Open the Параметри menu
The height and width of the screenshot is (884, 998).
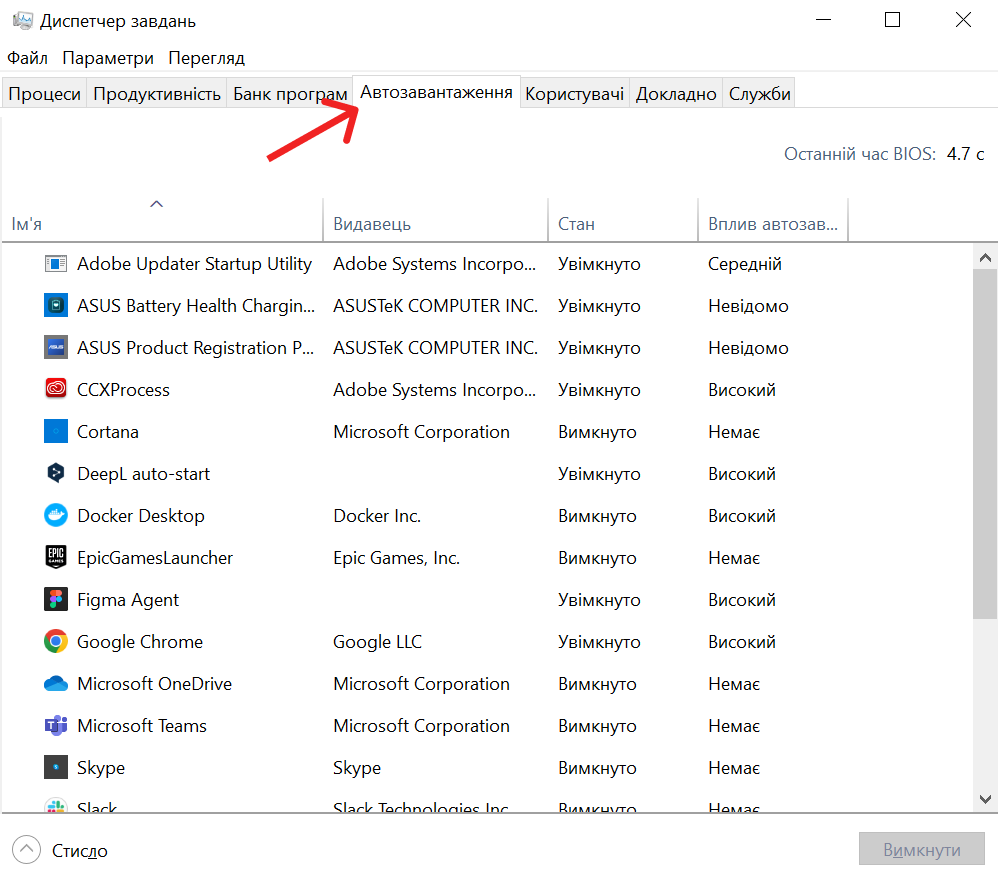108,58
